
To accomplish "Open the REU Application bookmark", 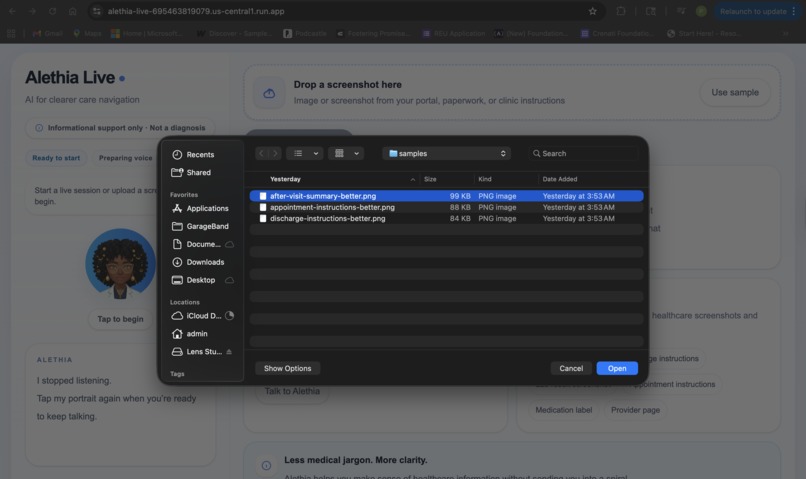I will (x=453, y=33).
